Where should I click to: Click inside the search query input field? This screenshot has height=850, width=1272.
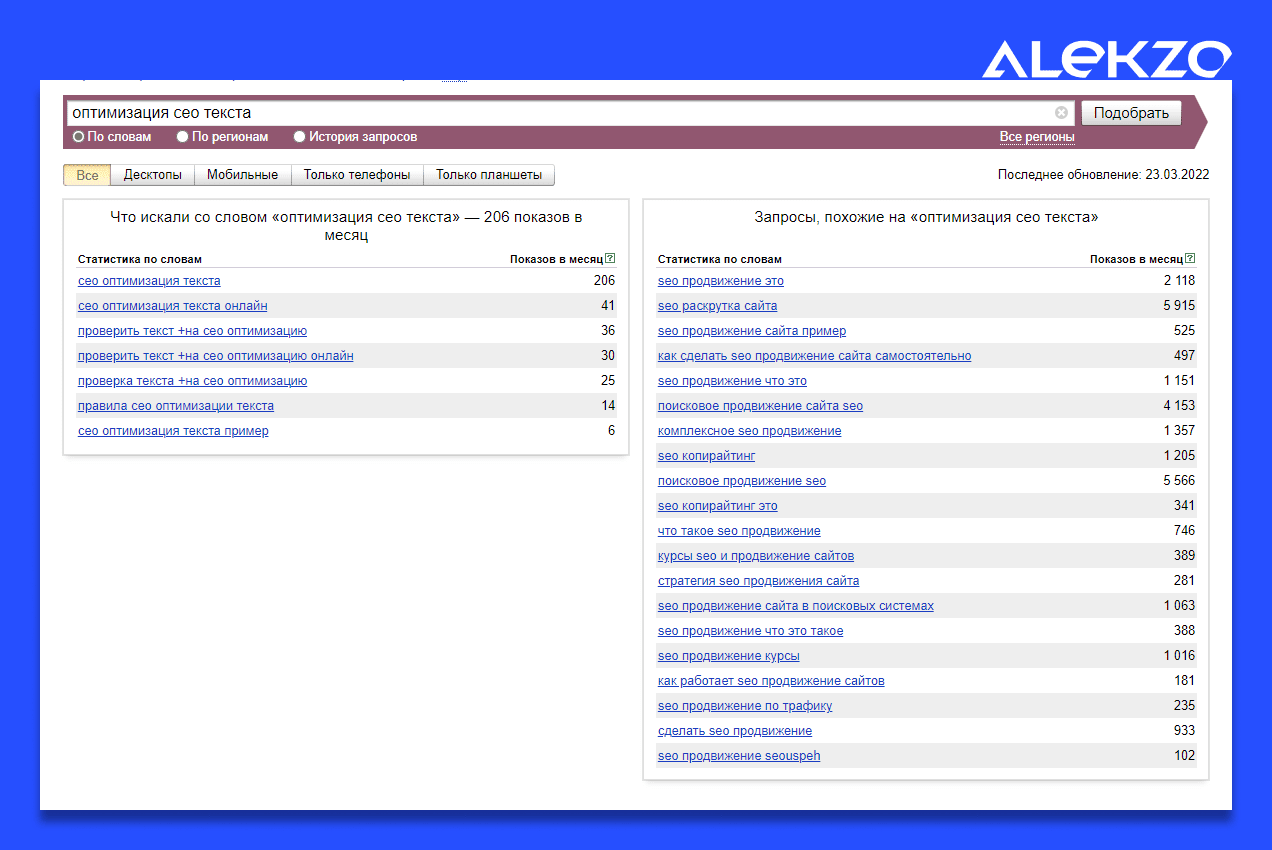pos(560,113)
